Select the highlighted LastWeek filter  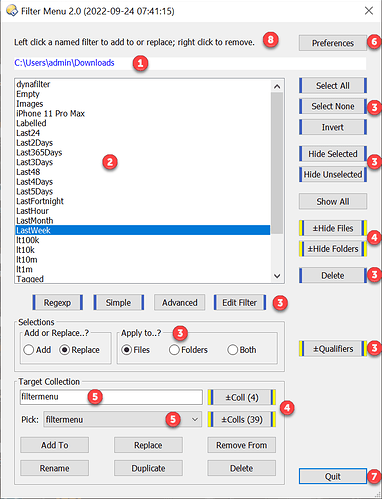point(143,230)
